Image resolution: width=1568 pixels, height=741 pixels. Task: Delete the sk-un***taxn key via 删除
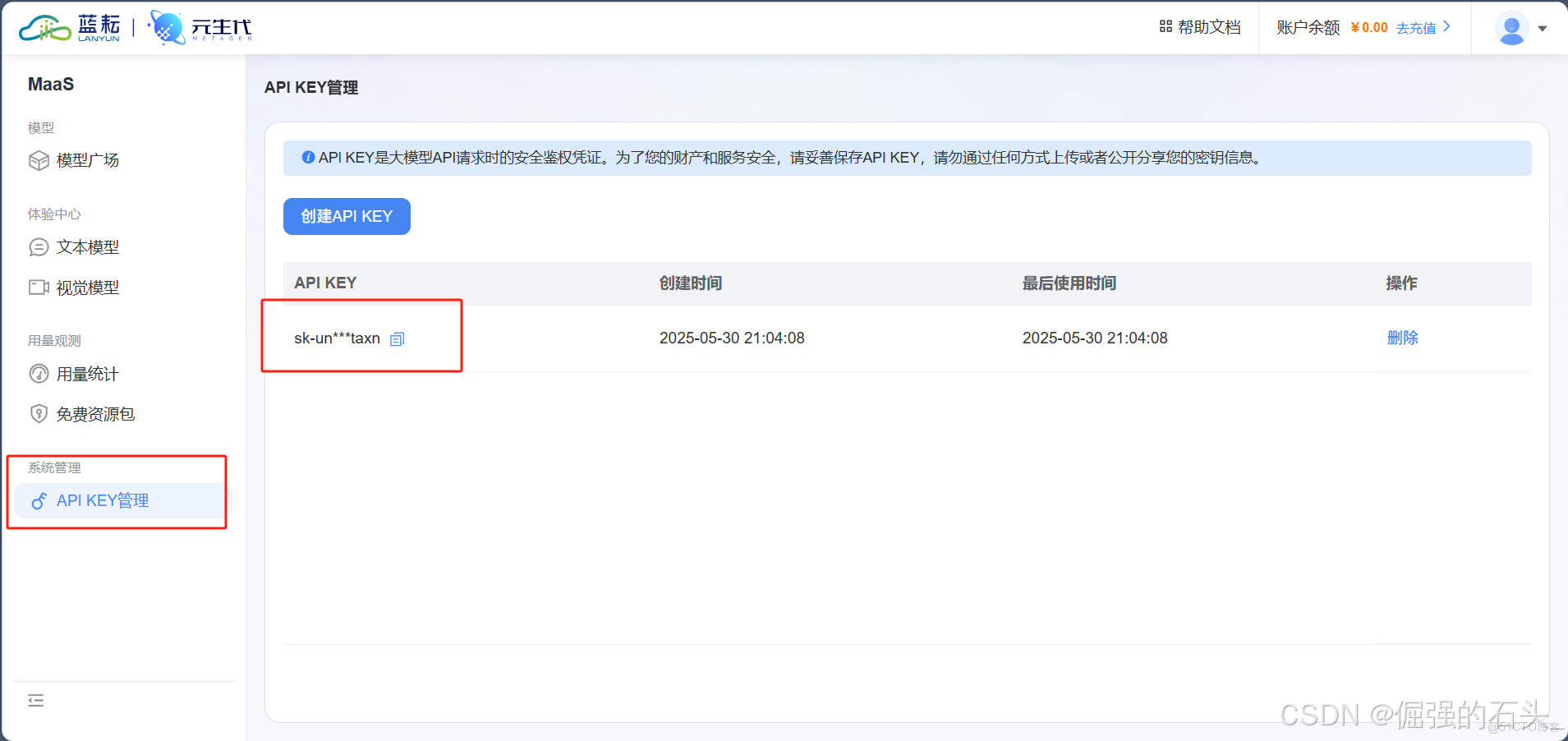coord(1403,338)
